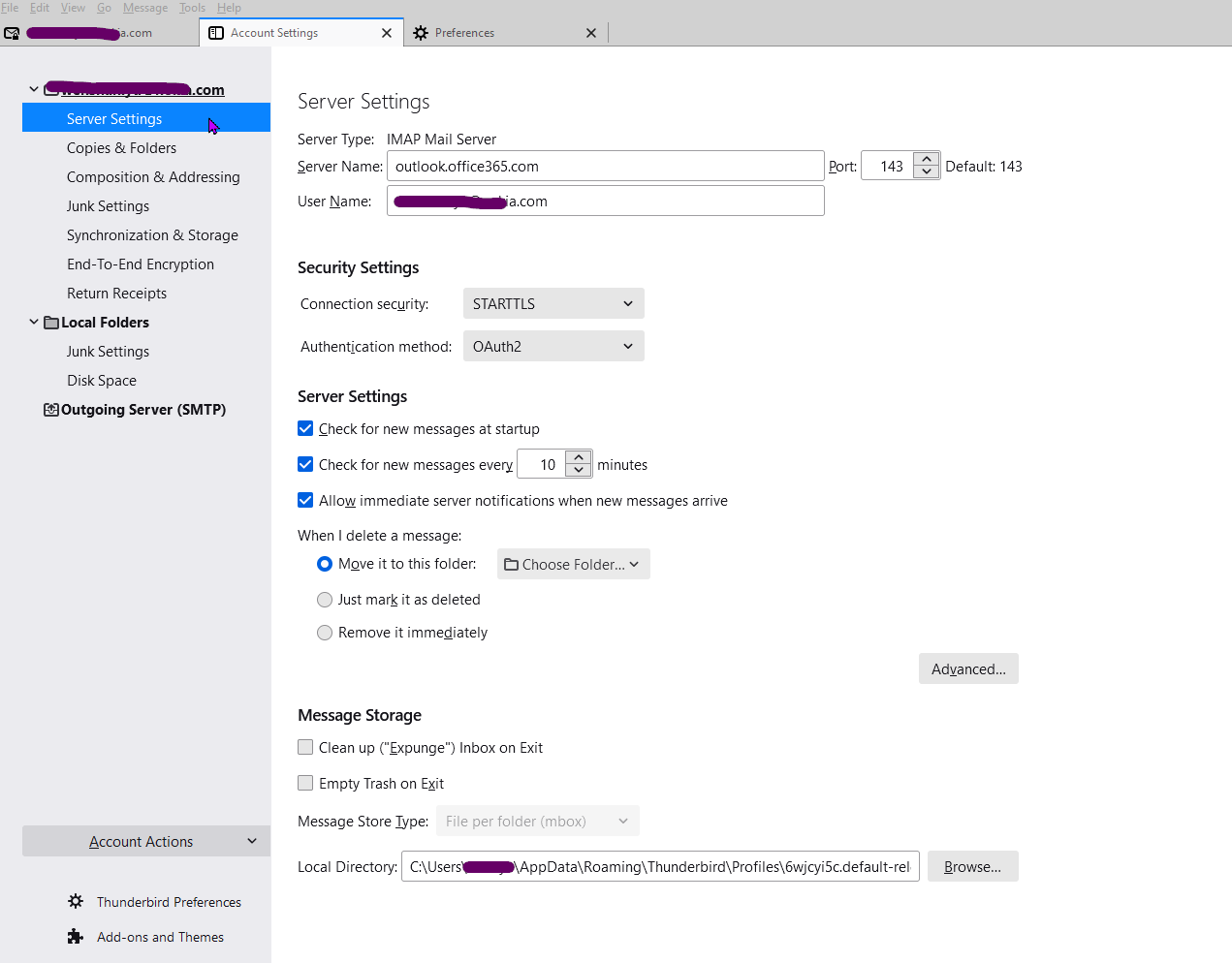This screenshot has height=963, width=1232.
Task: Open the Tools menu
Action: tap(192, 8)
